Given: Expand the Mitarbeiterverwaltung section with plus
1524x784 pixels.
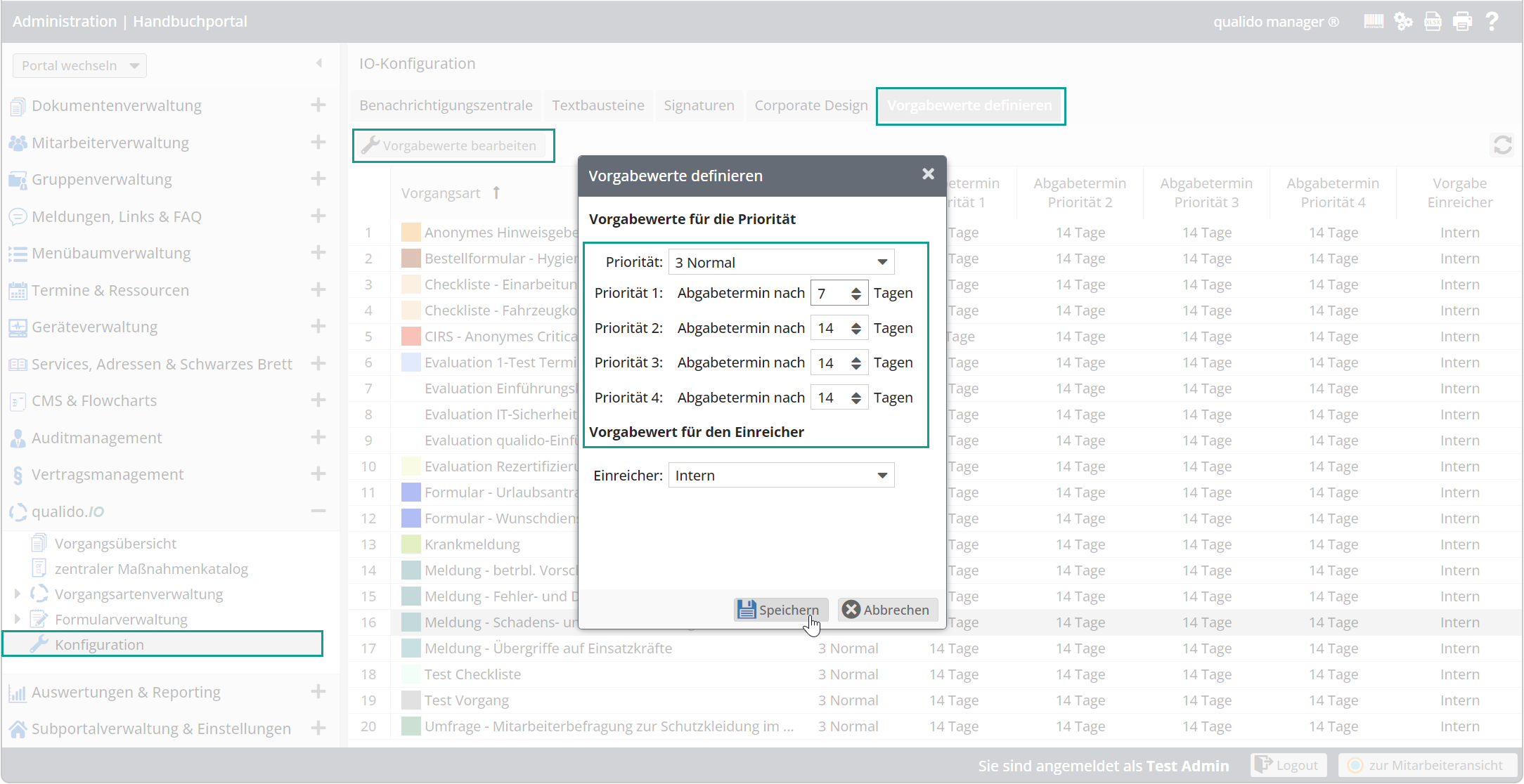Looking at the screenshot, I should click(x=318, y=142).
